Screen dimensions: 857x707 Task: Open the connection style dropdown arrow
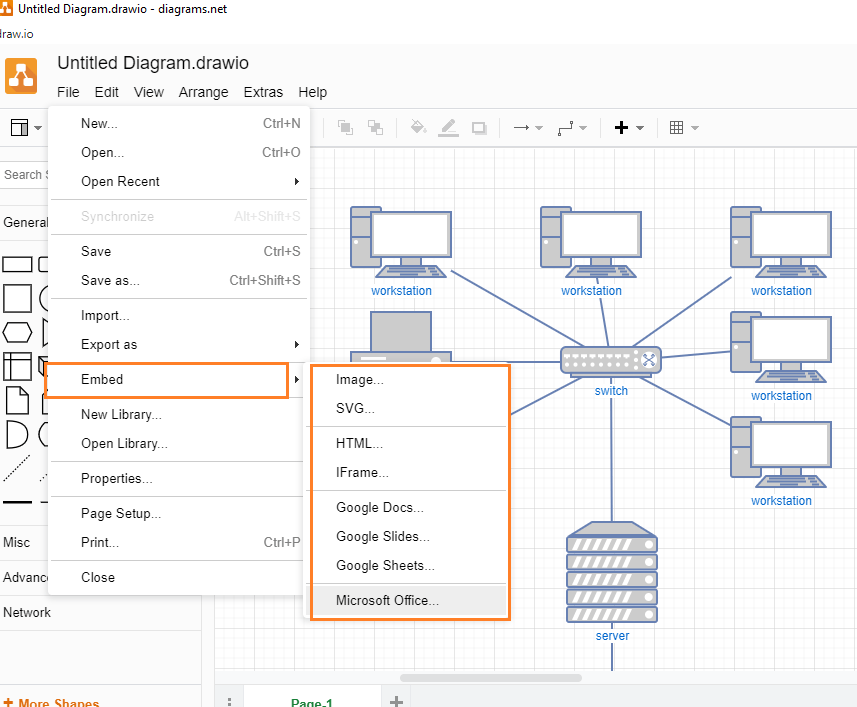(539, 128)
